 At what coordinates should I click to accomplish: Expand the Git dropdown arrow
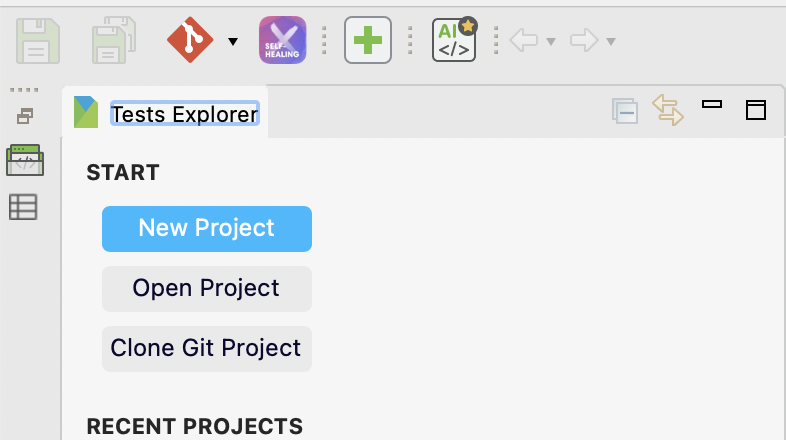click(233, 42)
